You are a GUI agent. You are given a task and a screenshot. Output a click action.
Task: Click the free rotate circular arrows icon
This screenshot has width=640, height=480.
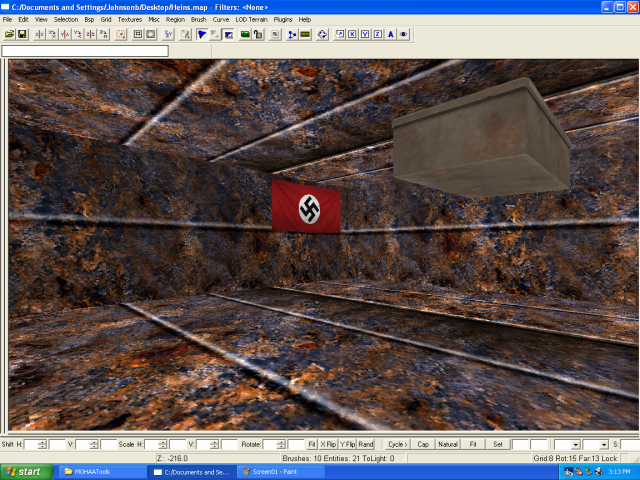pos(322,34)
